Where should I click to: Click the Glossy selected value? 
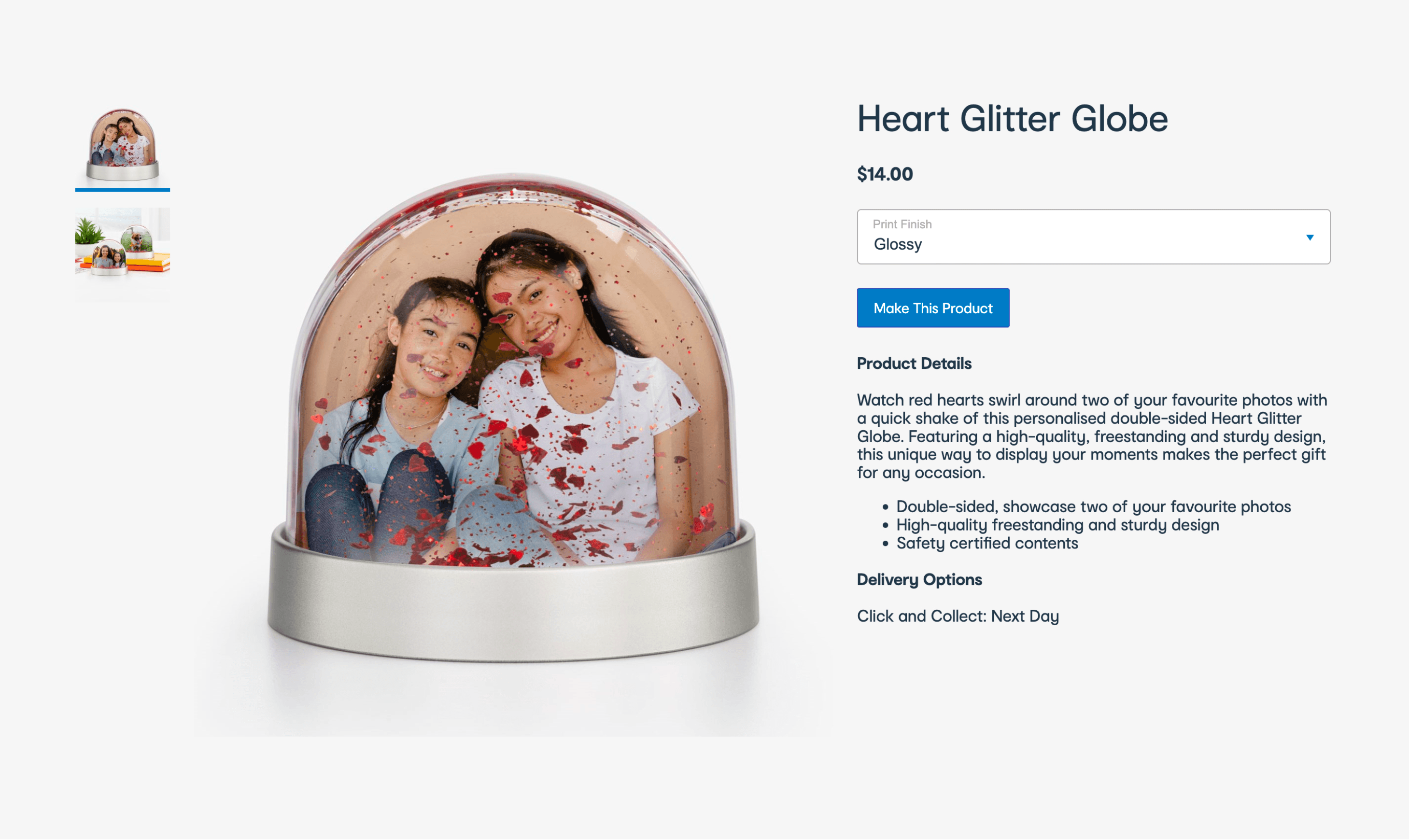point(898,245)
